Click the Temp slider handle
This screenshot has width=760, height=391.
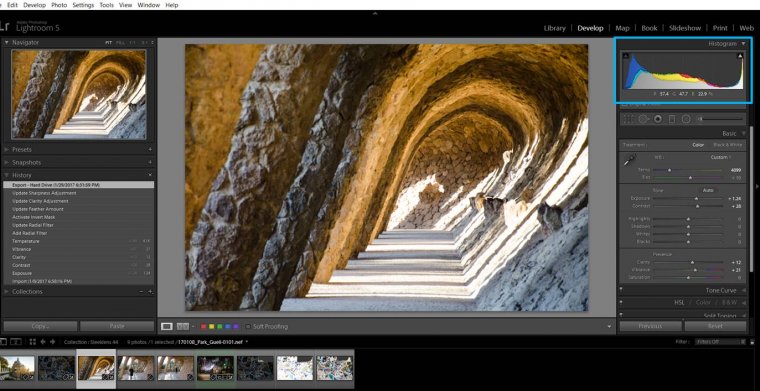pos(670,170)
